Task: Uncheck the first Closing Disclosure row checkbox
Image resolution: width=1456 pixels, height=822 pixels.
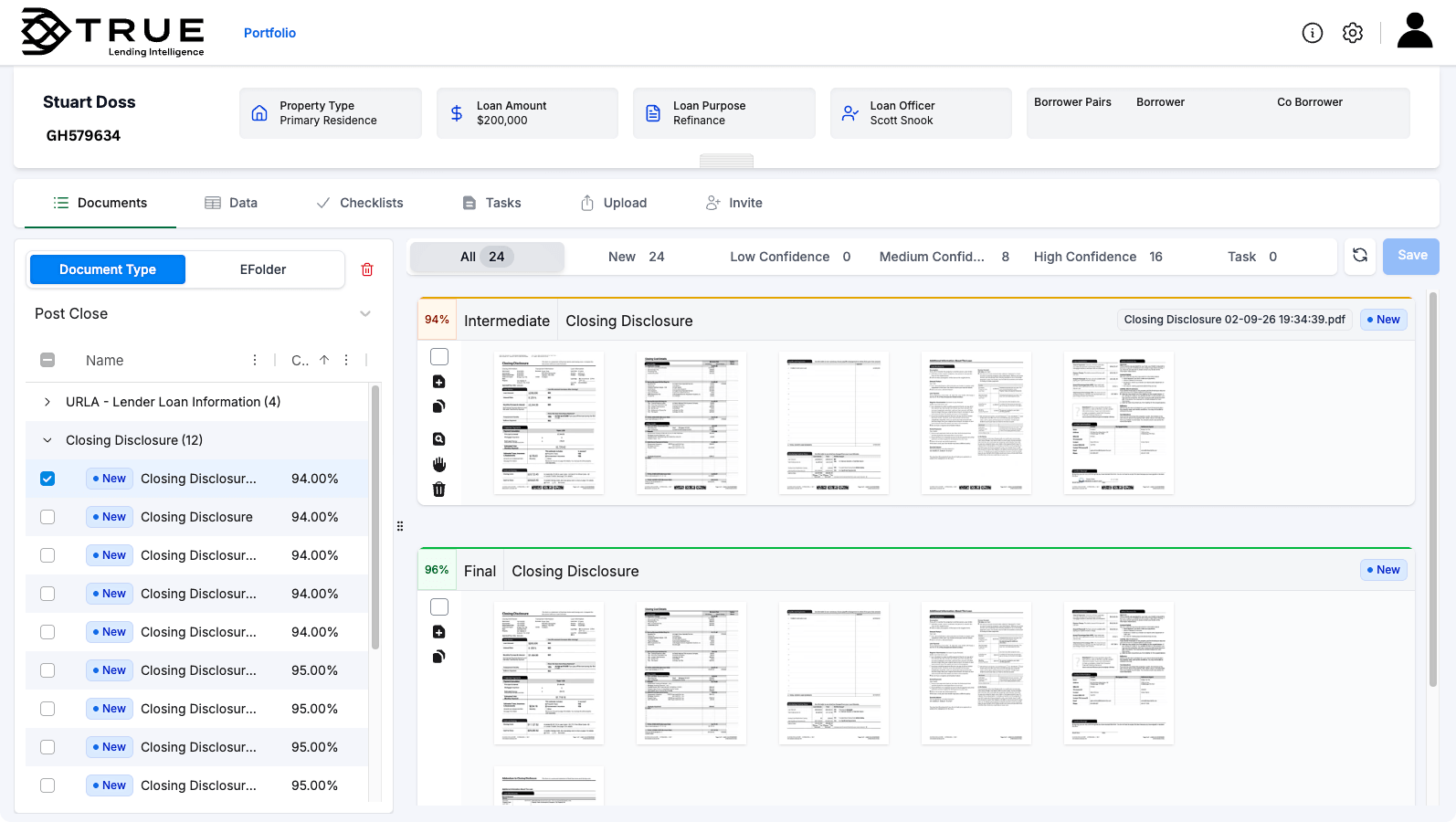Action: click(47, 479)
